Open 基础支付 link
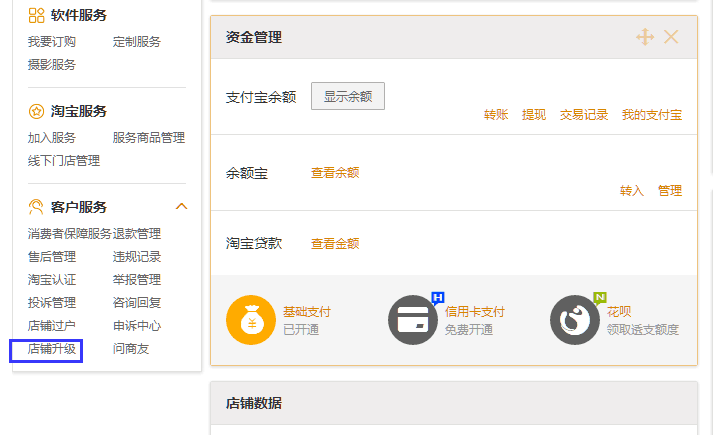Image resolution: width=713 pixels, height=435 pixels. click(x=307, y=312)
